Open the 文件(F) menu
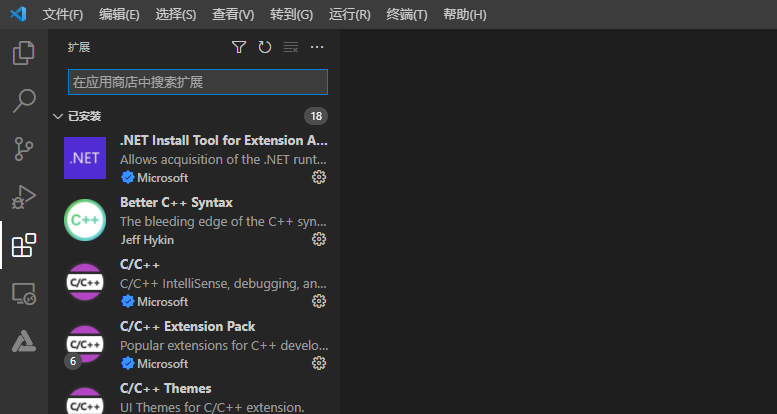 pos(63,15)
